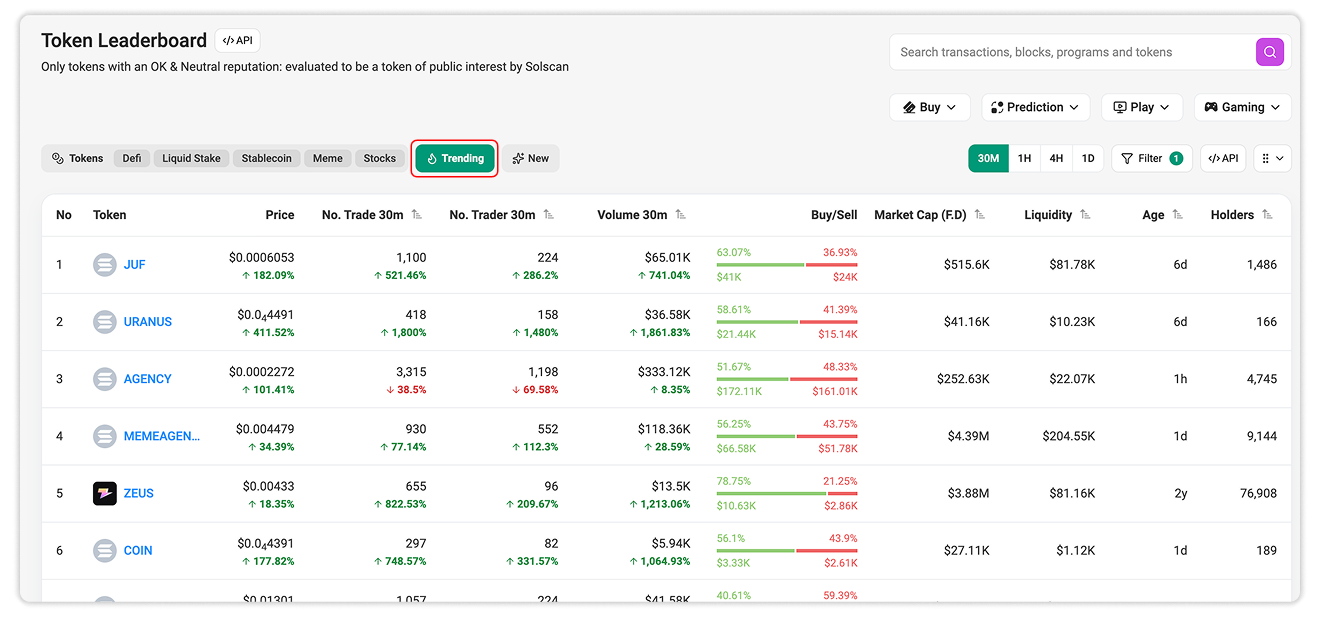Select the Stablecoin category tab
The width and height of the screenshot is (1320, 617).
(267, 158)
